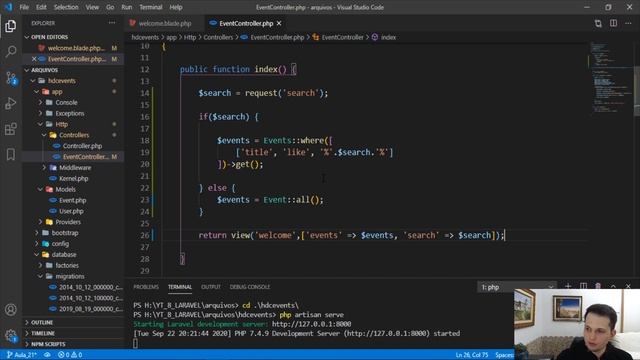Close the terminal panel
This screenshot has height=360, width=640.
click(x=628, y=286)
